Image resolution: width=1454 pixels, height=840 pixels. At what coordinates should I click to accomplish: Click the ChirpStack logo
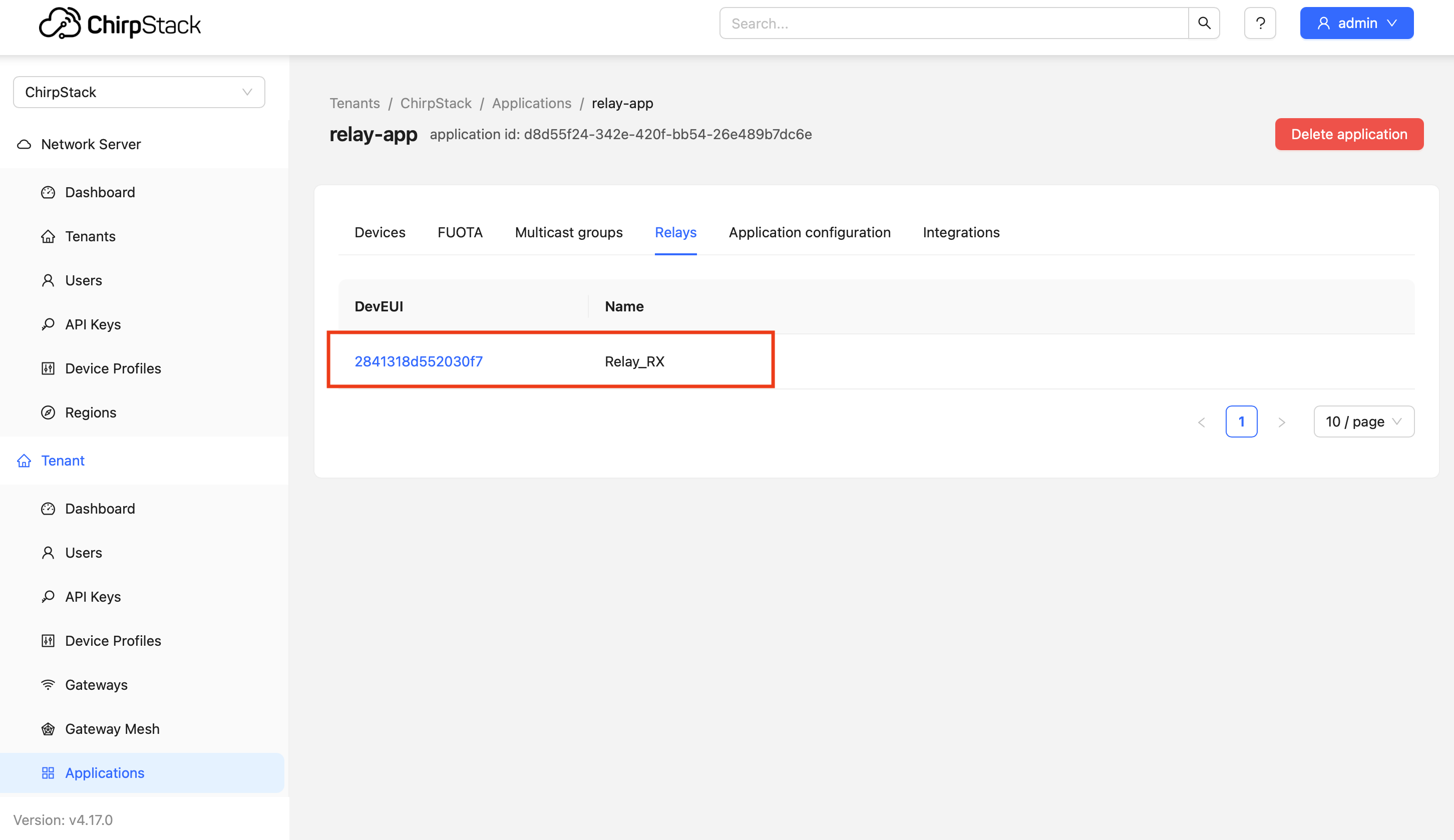120,24
